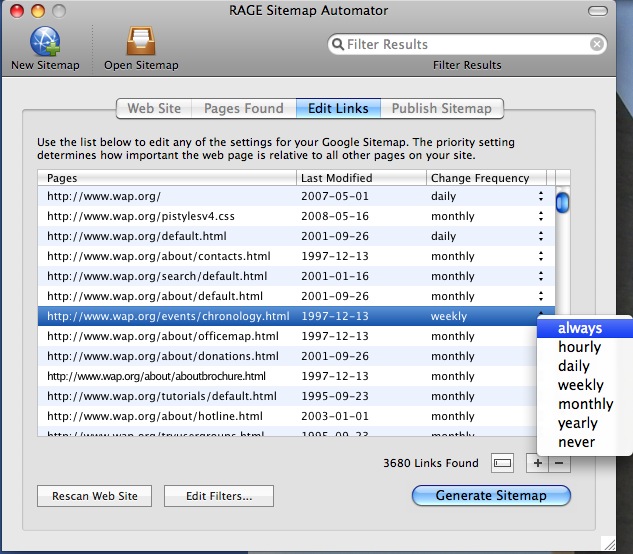Sort by the Change Frequency column header
The width and height of the screenshot is (633, 554).
[486, 178]
